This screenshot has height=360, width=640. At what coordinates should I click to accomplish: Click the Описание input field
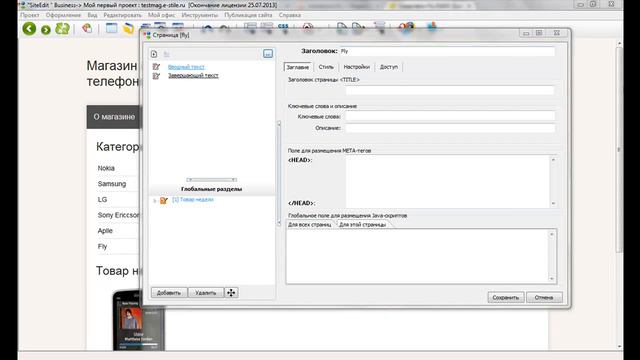[x=450, y=128]
